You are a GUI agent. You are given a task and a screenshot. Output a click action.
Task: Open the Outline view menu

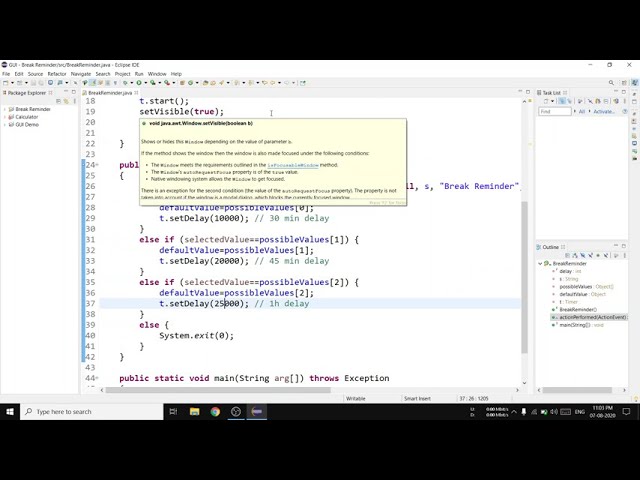click(x=624, y=256)
